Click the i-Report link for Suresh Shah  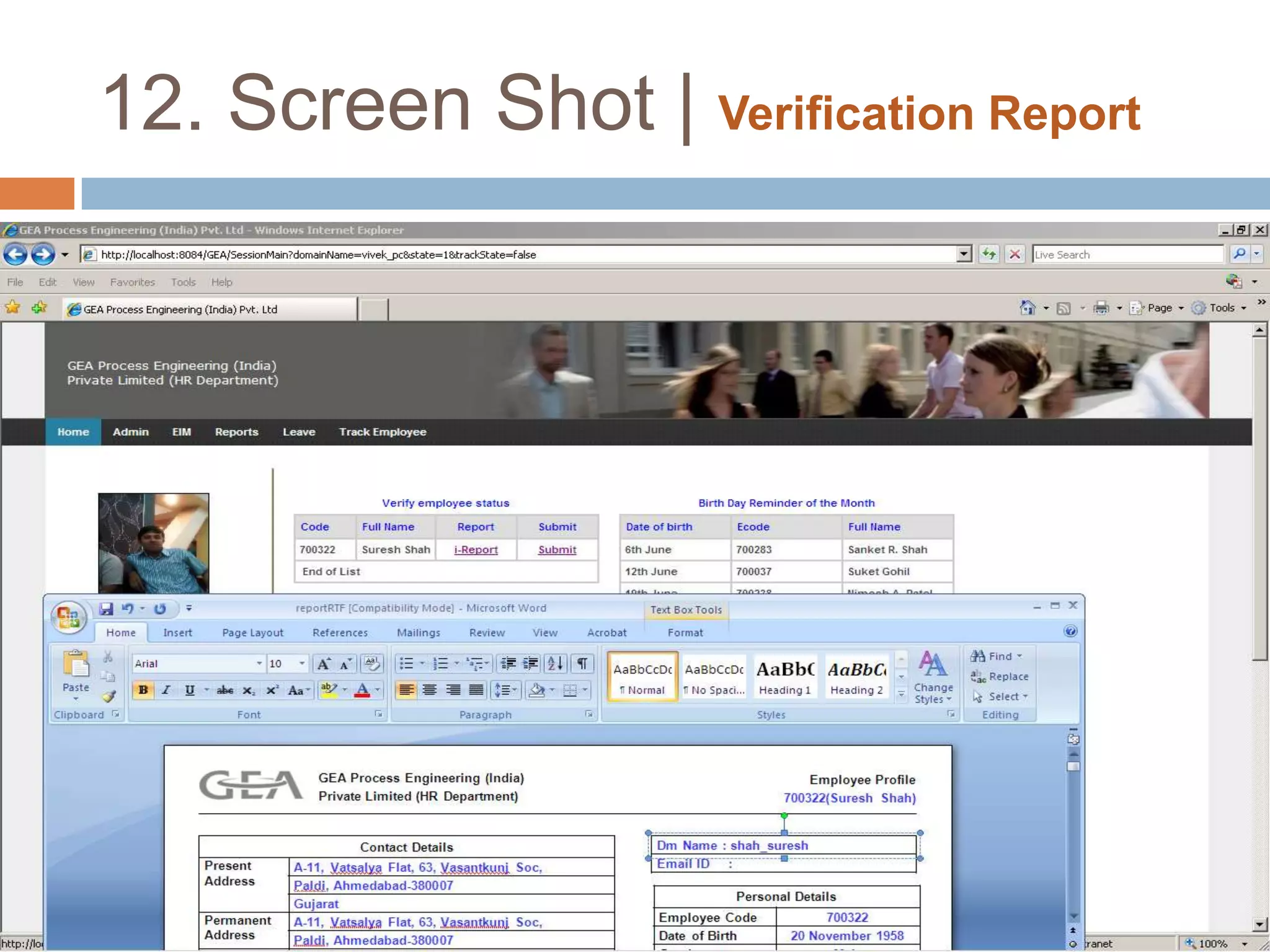[476, 550]
